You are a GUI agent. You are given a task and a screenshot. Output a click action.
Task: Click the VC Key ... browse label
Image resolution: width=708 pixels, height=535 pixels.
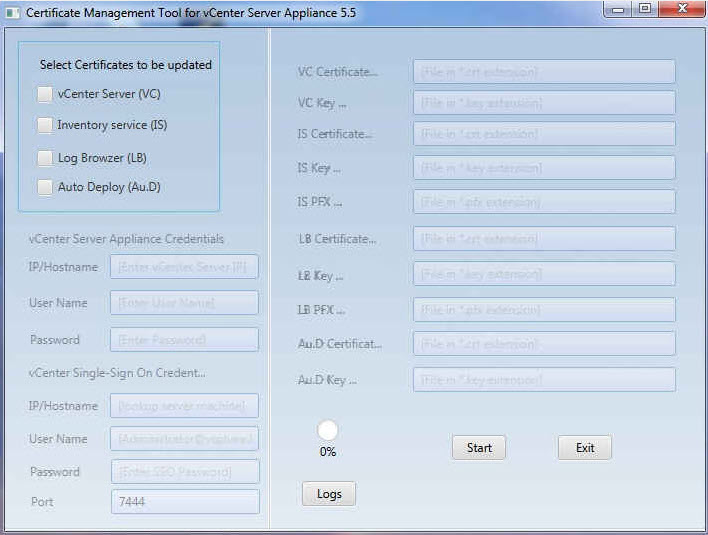322,103
